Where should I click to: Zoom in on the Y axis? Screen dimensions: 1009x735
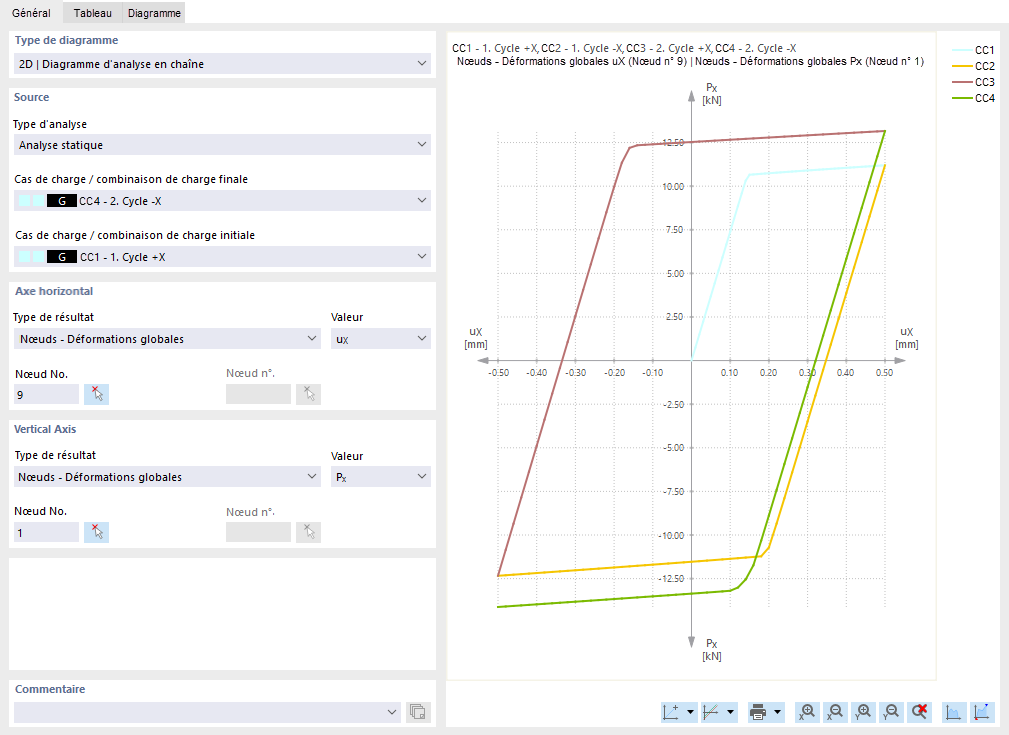(864, 712)
